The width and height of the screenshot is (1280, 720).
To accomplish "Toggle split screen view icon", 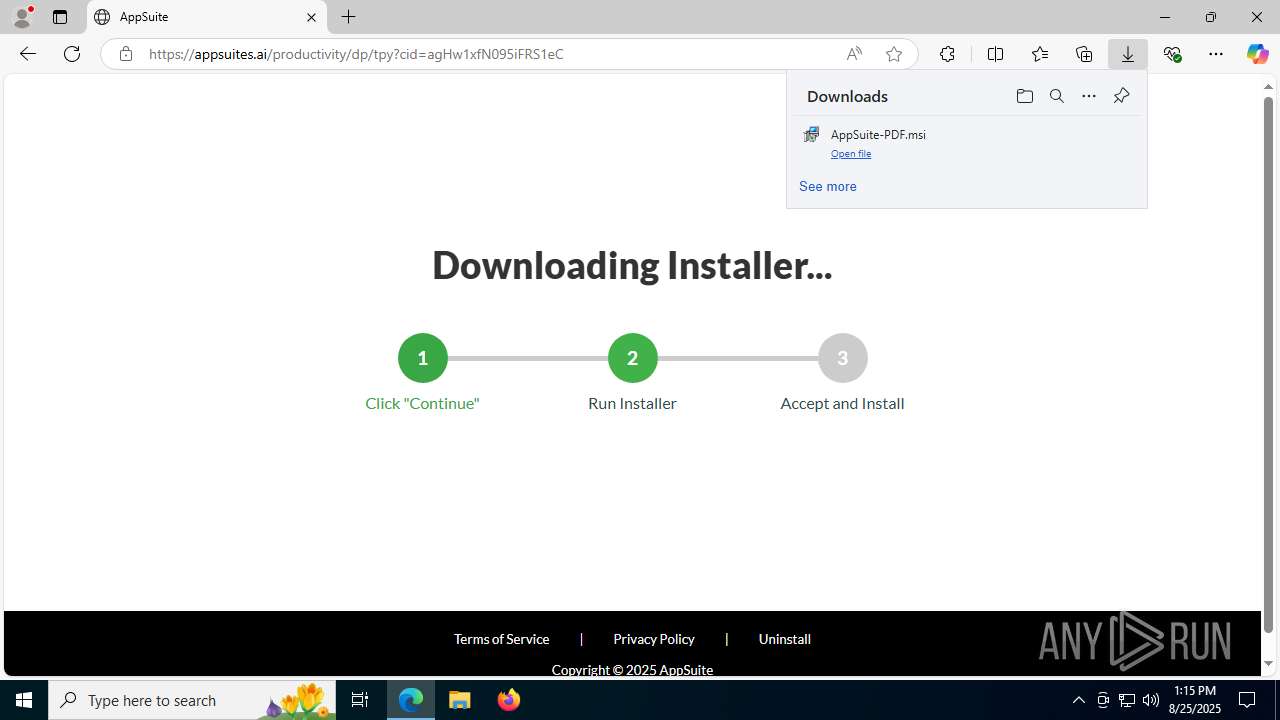I will point(995,54).
